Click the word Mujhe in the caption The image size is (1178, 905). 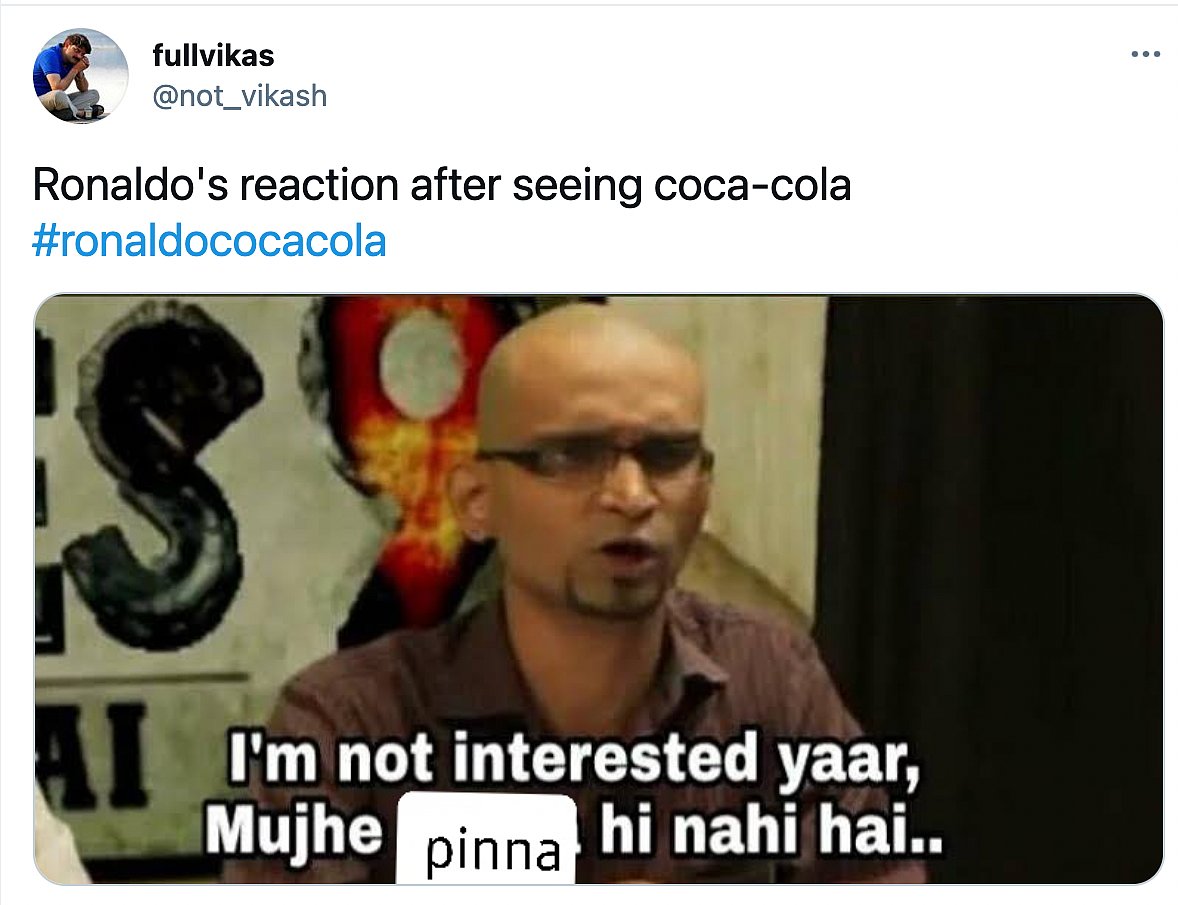click(294, 831)
